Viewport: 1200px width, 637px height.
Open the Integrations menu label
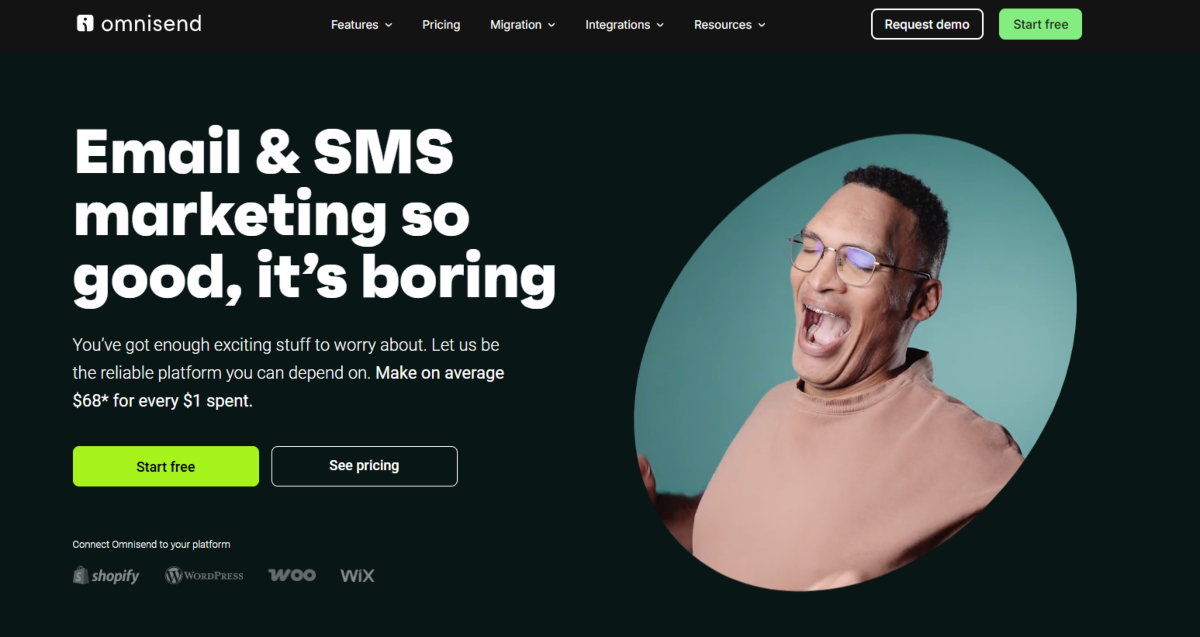617,24
